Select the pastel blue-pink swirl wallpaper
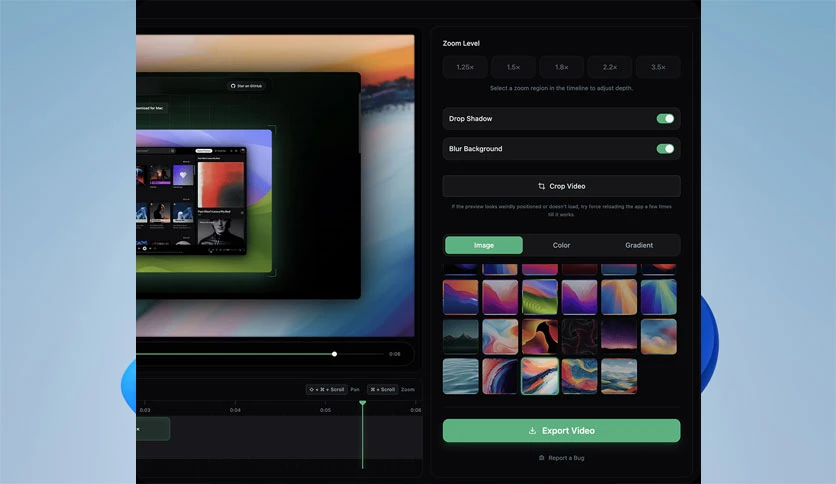The height and width of the screenshot is (484, 836). (500, 337)
